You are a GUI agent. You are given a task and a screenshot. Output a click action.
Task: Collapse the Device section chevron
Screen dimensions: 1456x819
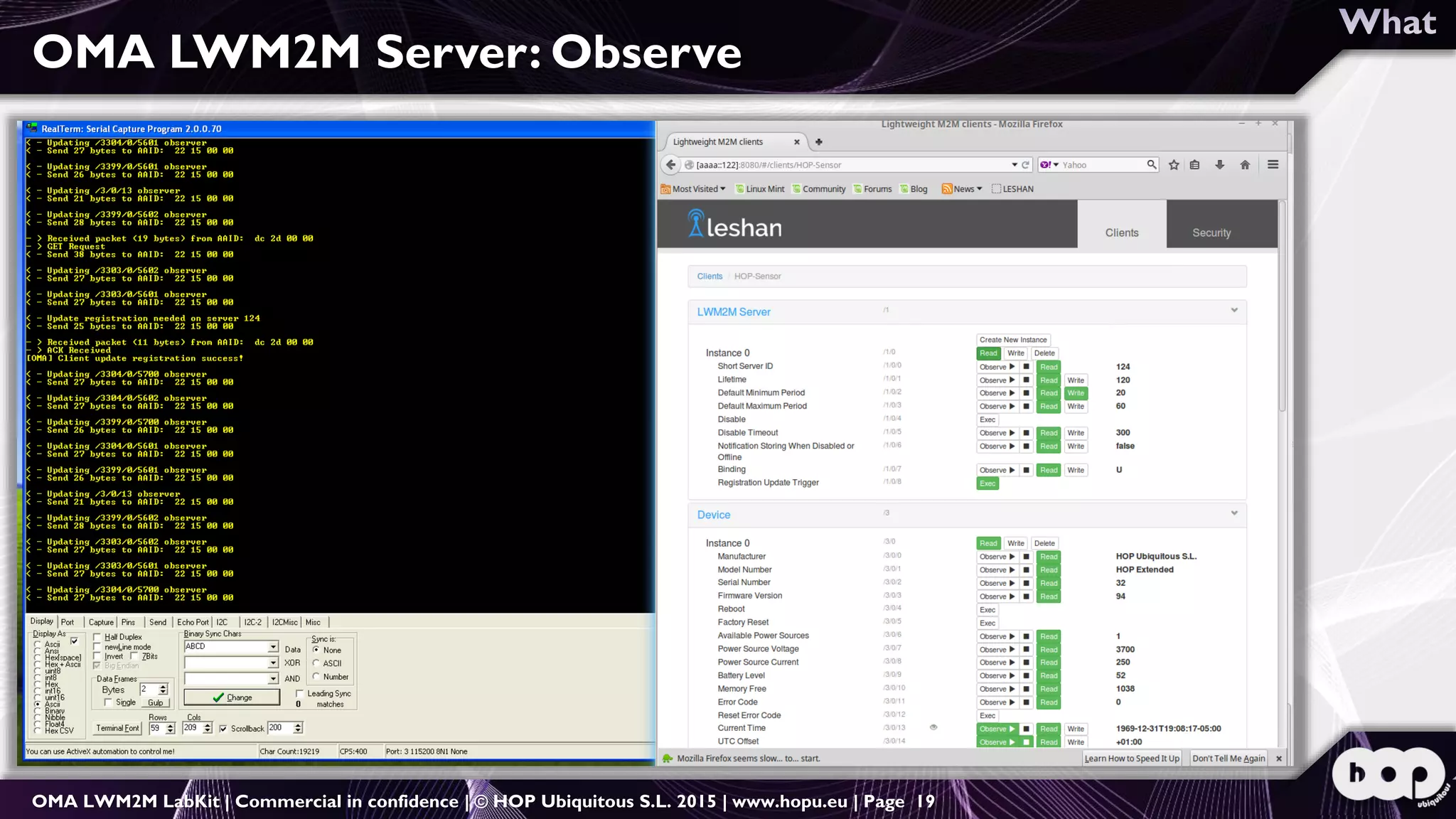[1234, 513]
